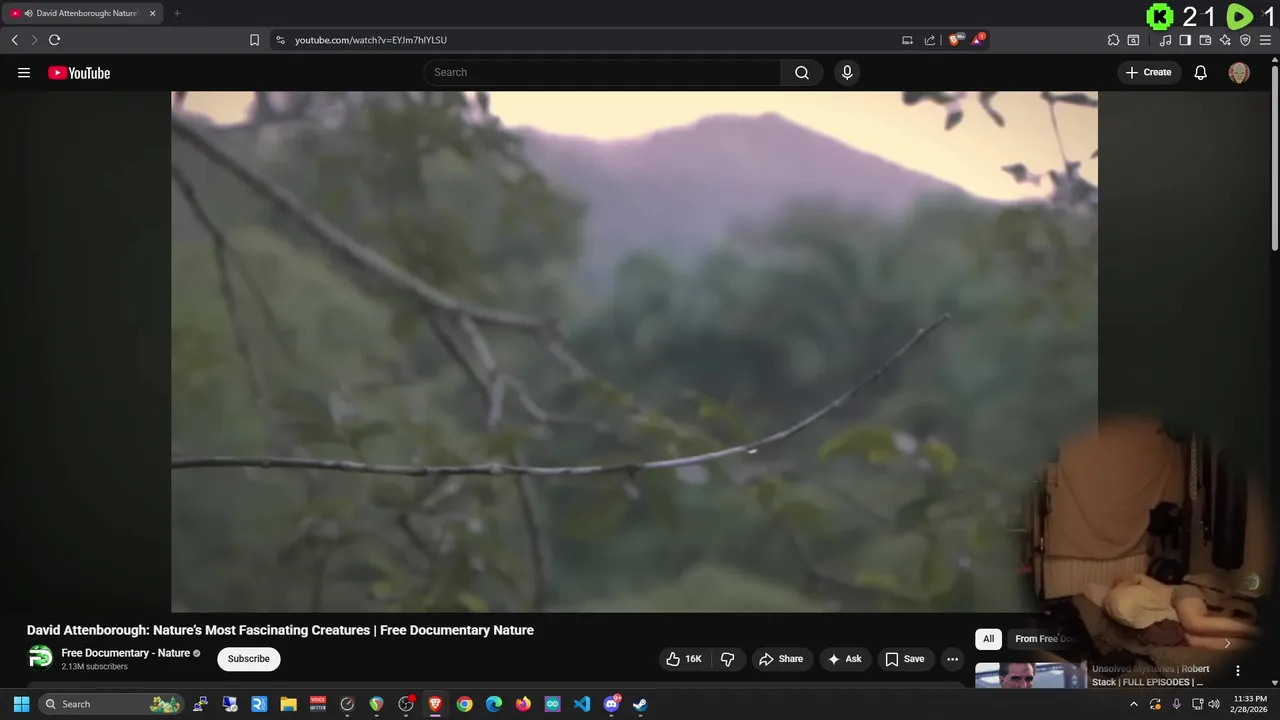Viewport: 1280px width, 720px height.
Task: Save the video to a playlist
Action: [905, 659]
